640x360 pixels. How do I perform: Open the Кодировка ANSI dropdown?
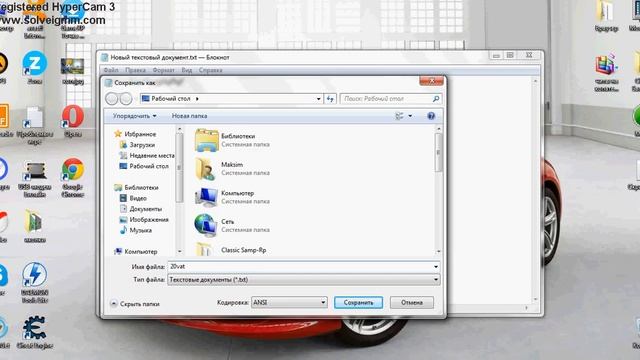[x=289, y=302]
